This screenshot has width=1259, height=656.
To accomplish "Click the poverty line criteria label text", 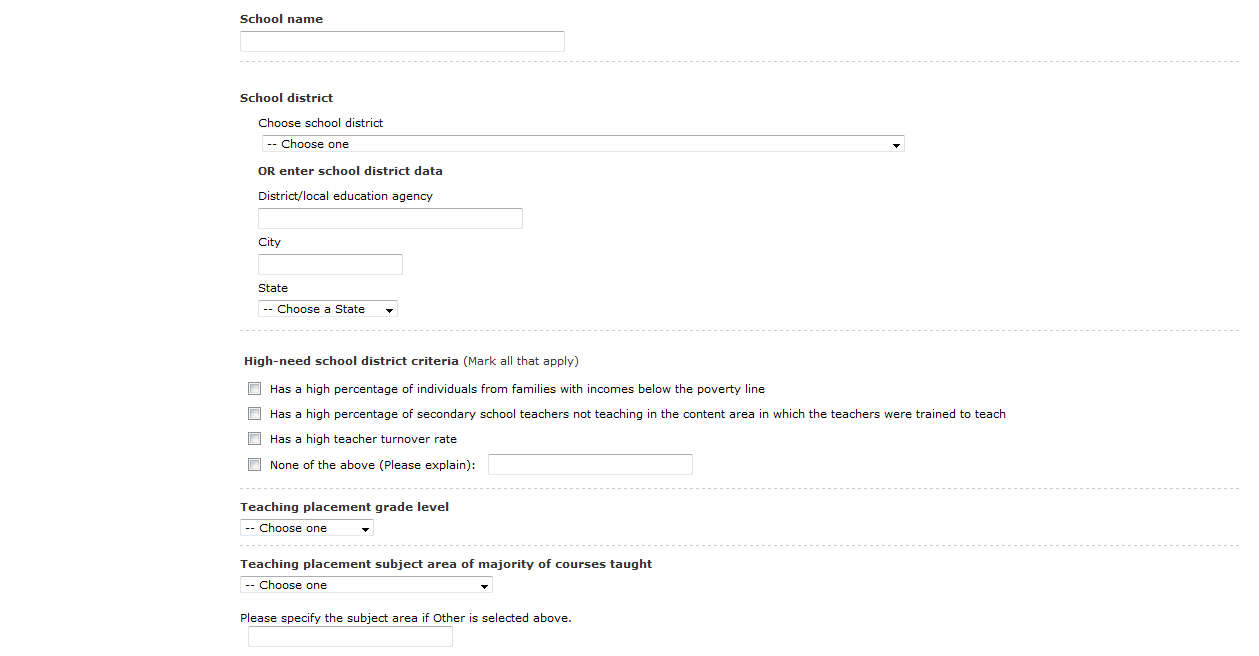I will (517, 389).
